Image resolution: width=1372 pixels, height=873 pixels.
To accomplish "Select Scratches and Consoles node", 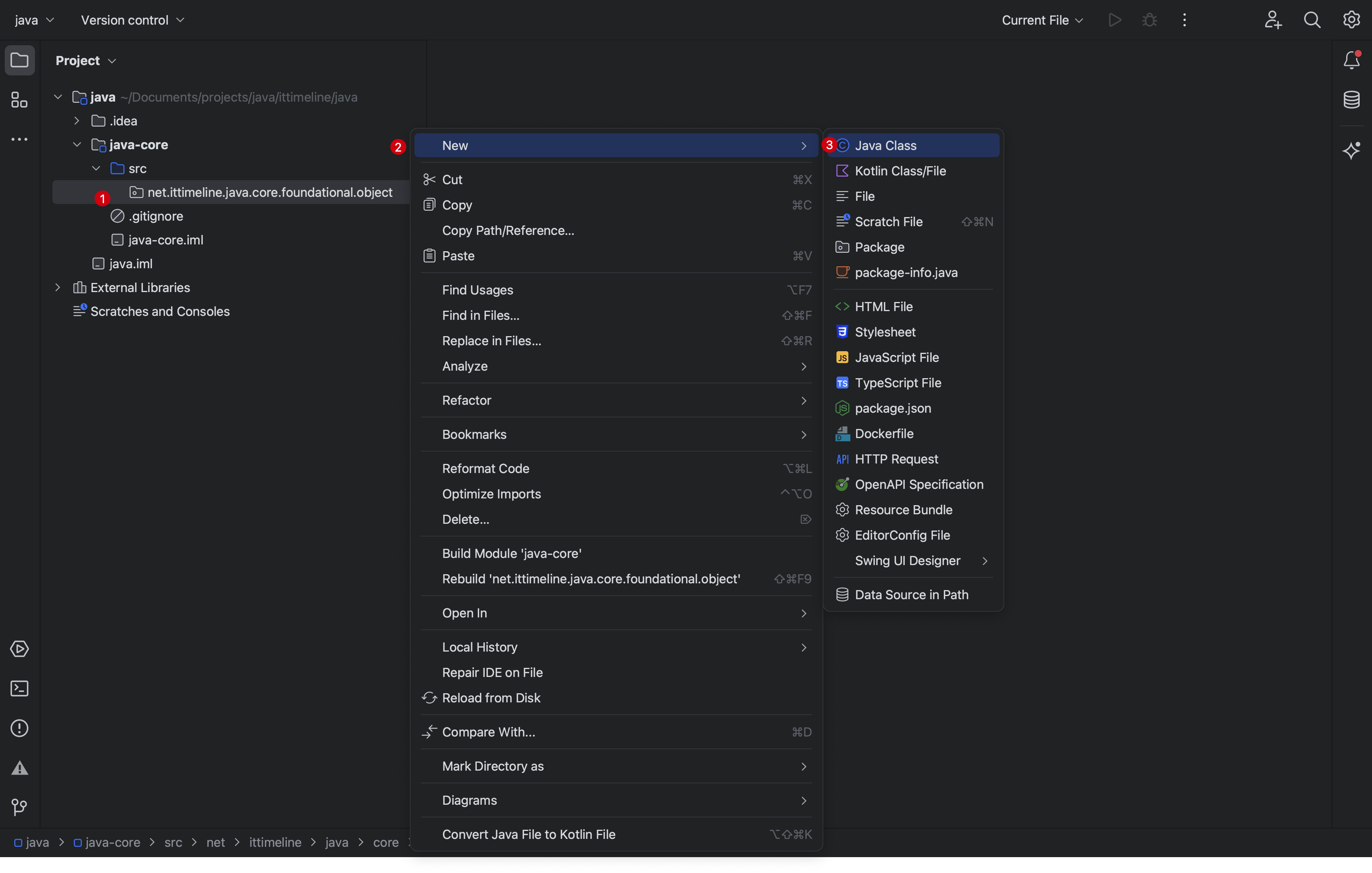I will click(x=152, y=312).
